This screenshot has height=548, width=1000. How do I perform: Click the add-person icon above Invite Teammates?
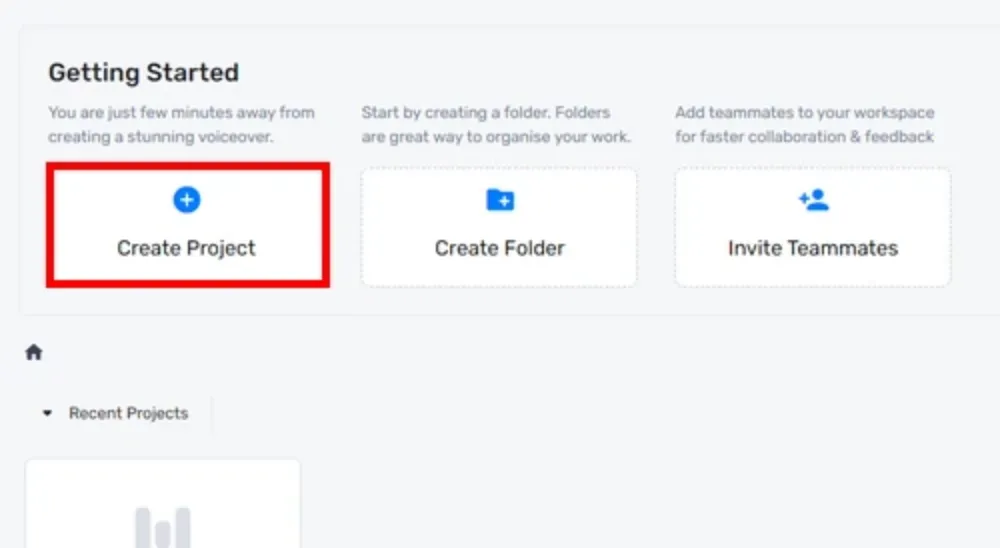(814, 200)
